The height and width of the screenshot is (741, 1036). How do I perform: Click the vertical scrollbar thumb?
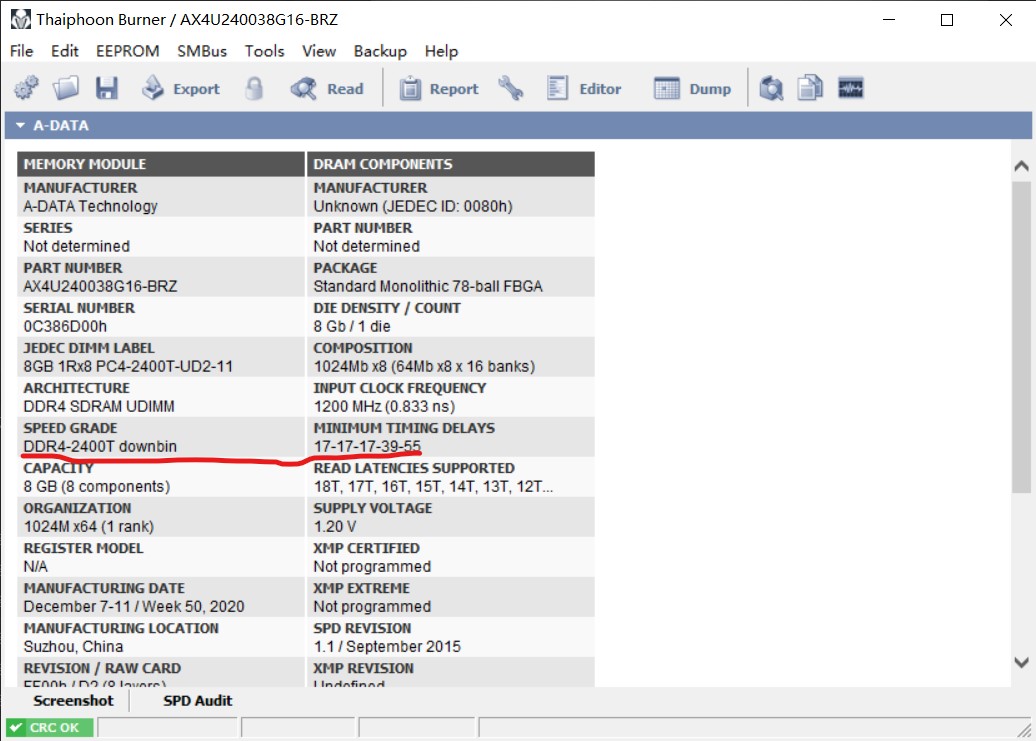point(1021,337)
